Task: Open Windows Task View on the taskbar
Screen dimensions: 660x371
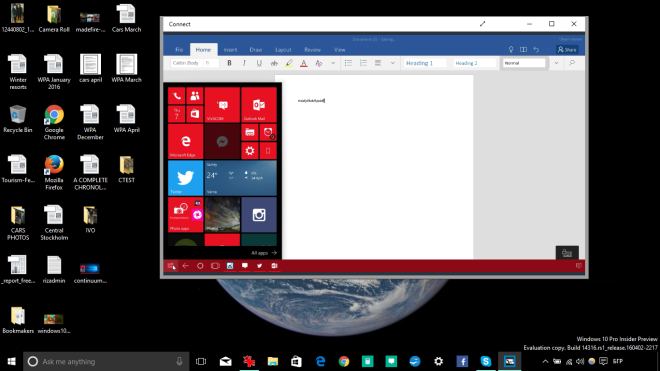Action: pyautogui.click(x=201, y=361)
